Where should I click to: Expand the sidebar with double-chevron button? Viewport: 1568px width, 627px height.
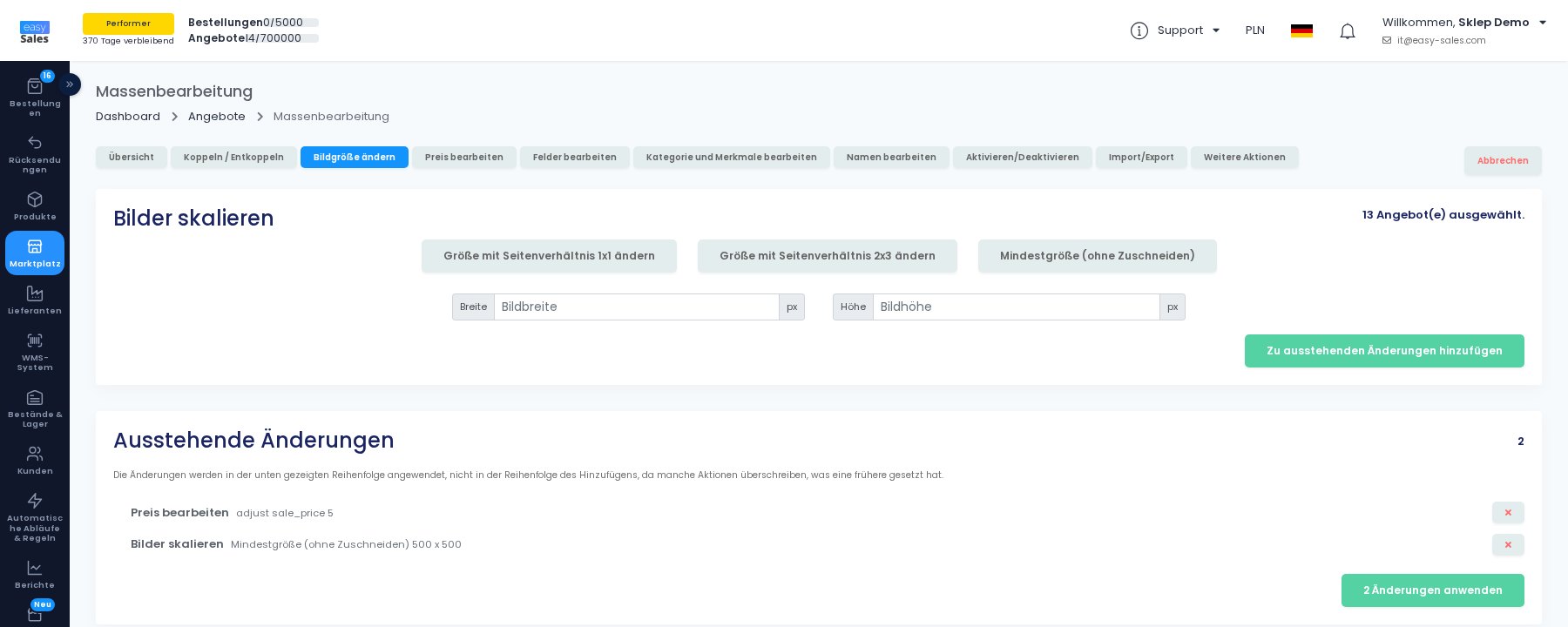(70, 84)
